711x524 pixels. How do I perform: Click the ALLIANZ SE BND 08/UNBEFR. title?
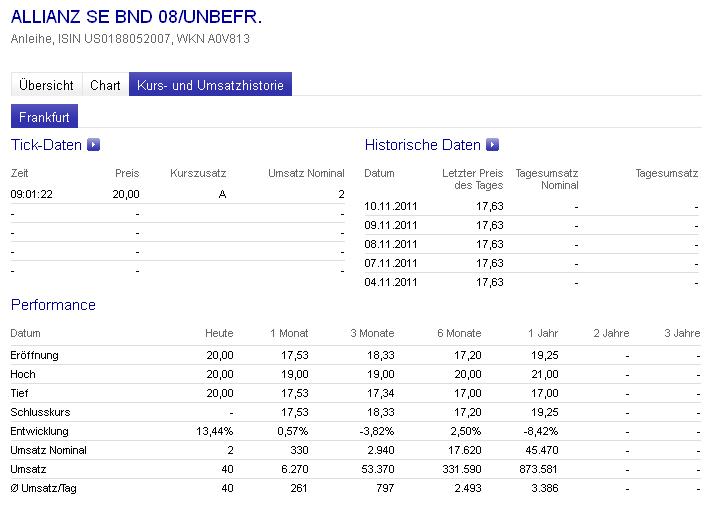[x=136, y=17]
